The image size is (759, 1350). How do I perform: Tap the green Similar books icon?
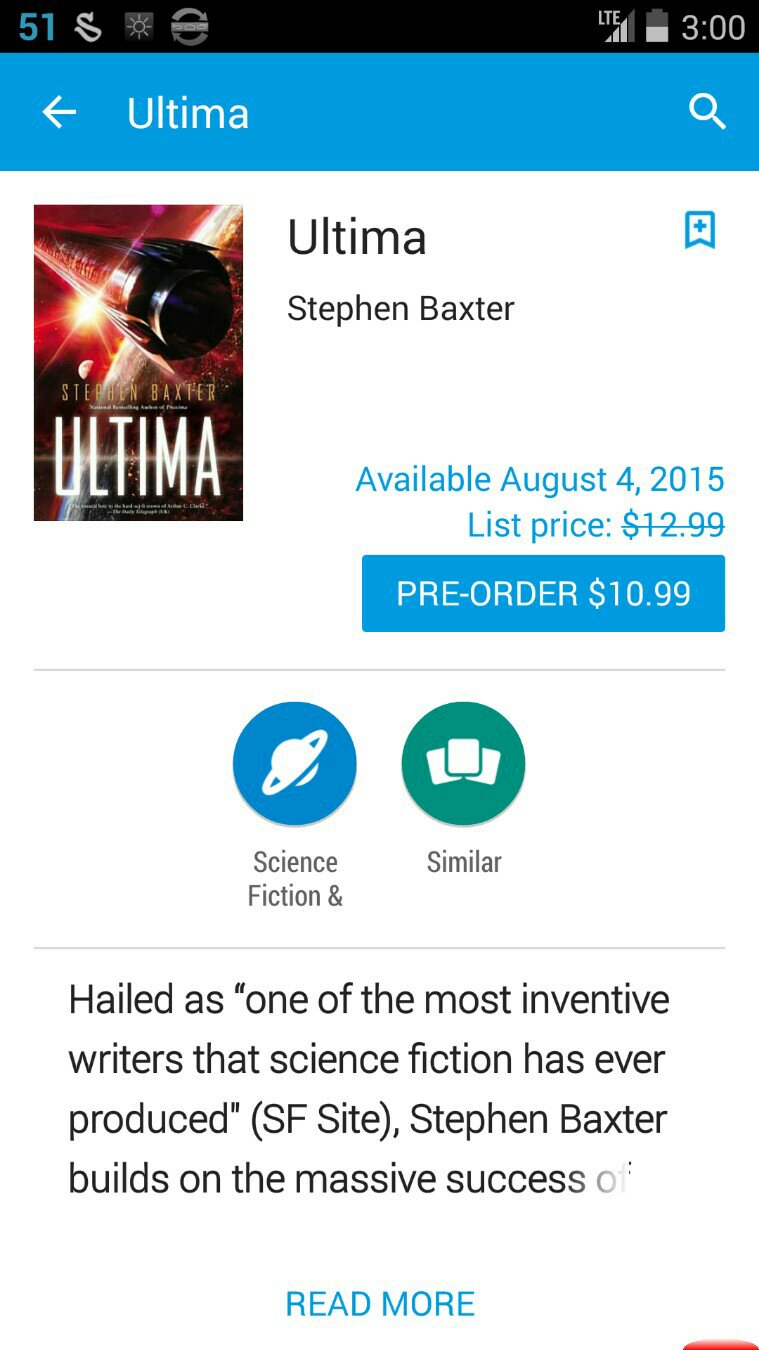[x=463, y=764]
